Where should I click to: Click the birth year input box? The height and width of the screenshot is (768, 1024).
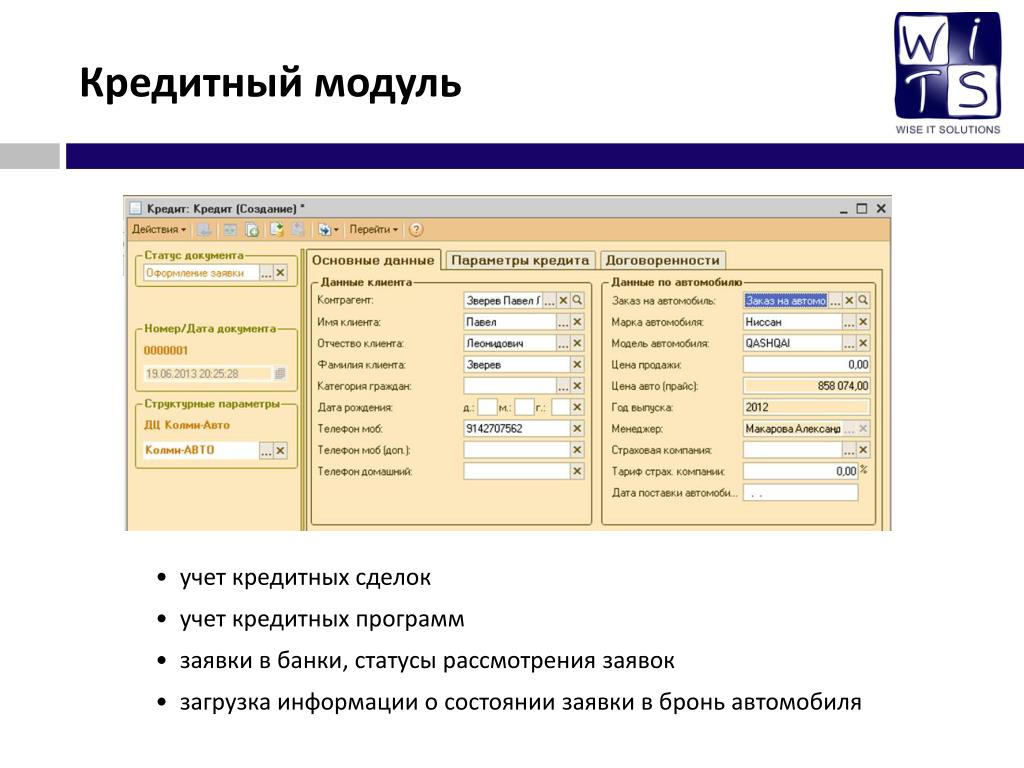[560, 408]
